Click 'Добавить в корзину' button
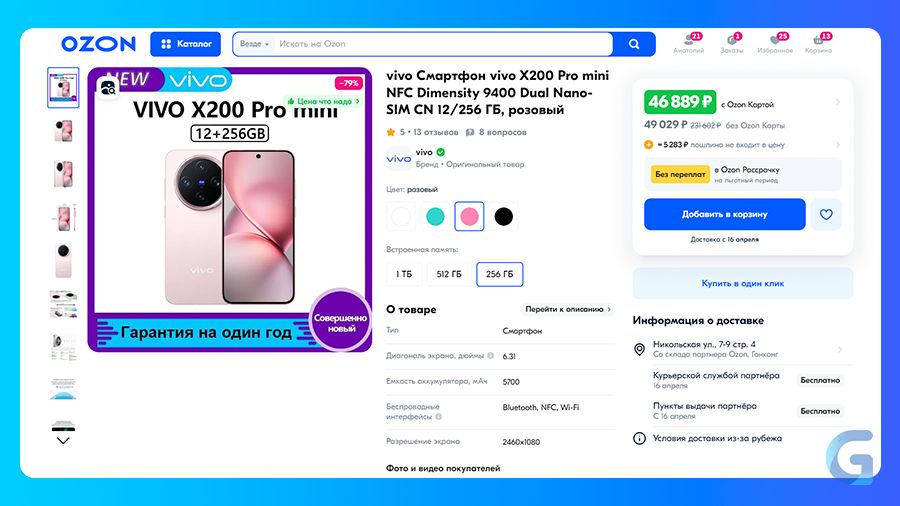 tap(724, 215)
